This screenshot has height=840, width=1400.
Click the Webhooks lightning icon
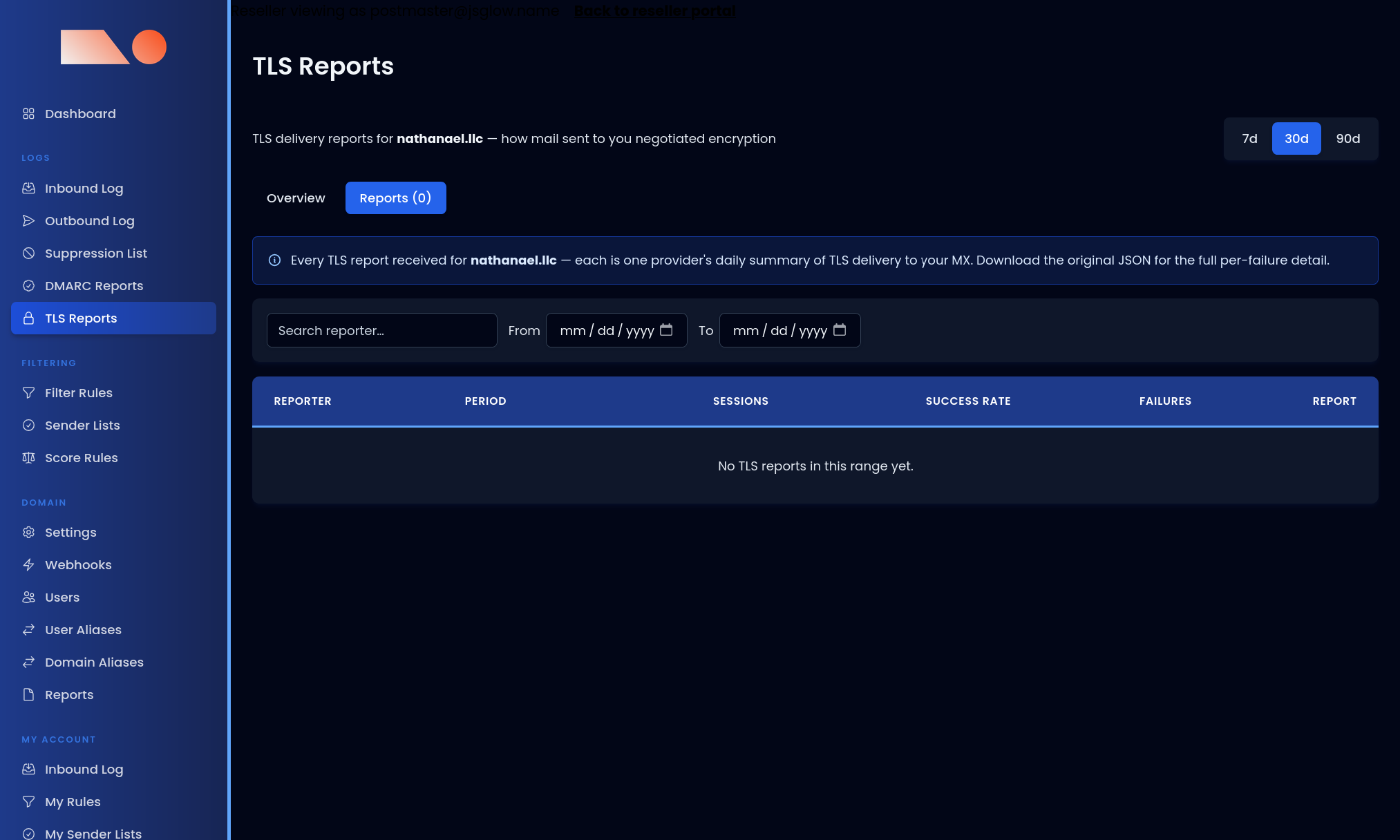(28, 564)
